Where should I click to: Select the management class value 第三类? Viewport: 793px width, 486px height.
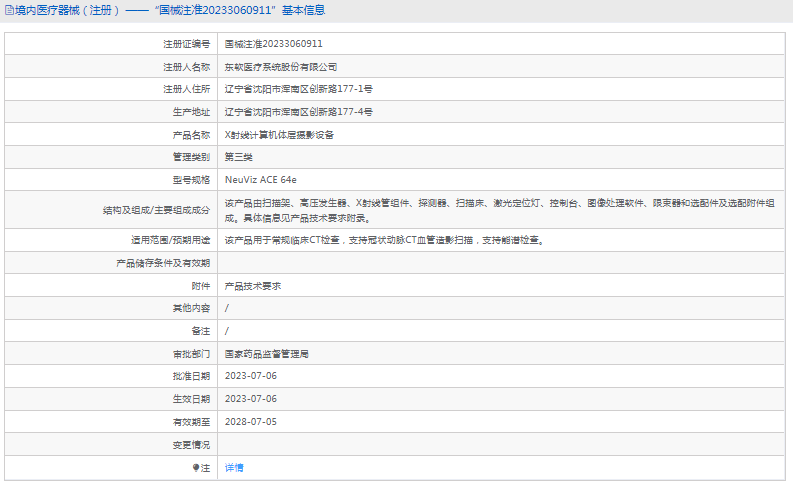tap(239, 157)
